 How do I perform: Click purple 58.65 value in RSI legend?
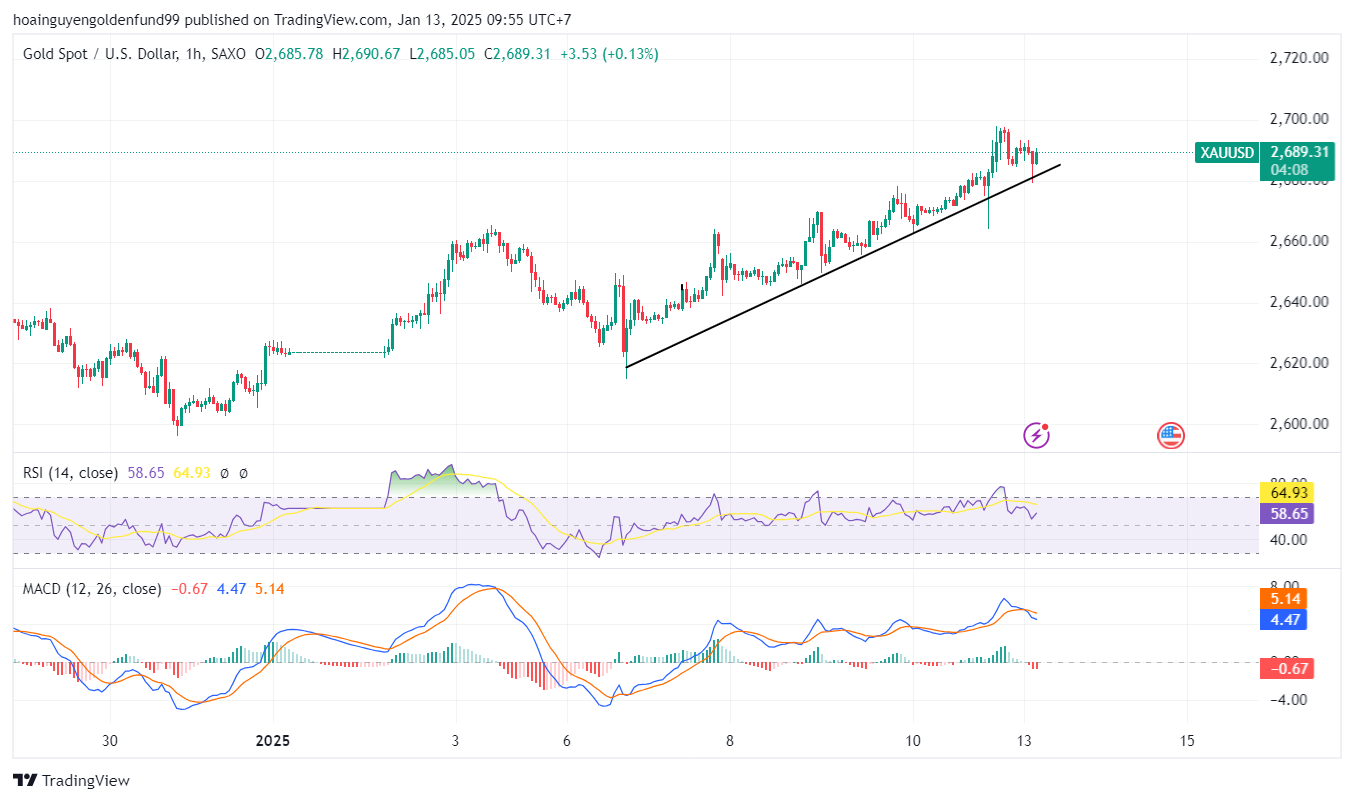pyautogui.click(x=147, y=472)
